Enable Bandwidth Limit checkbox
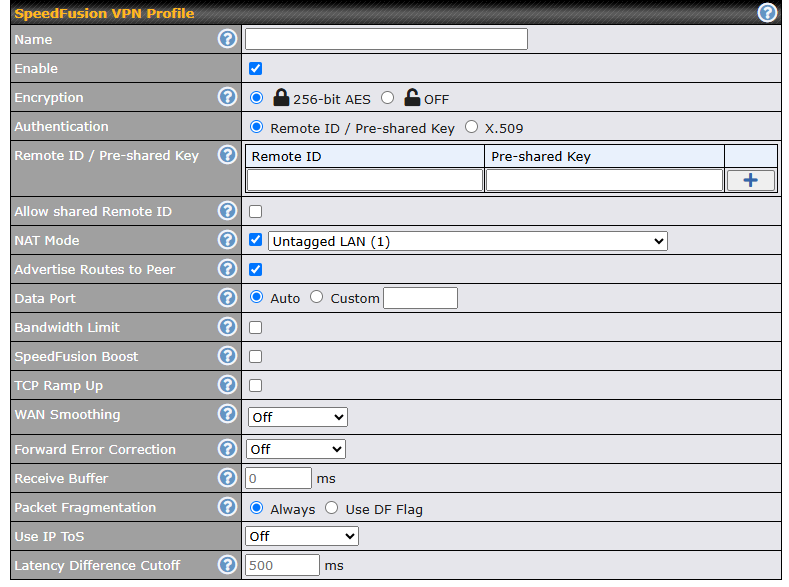The image size is (789, 587). 256,327
